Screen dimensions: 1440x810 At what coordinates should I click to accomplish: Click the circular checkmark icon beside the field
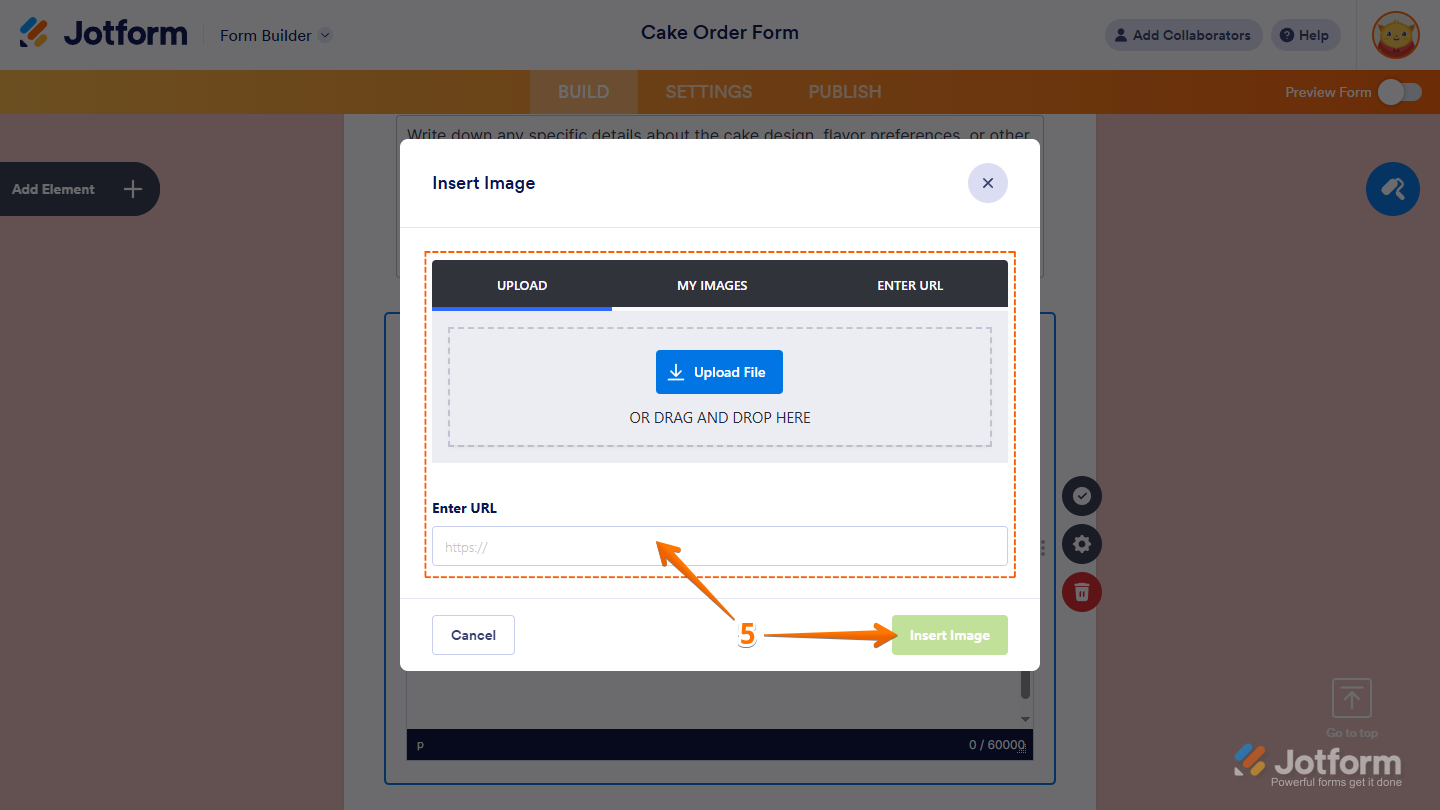pyautogui.click(x=1081, y=496)
